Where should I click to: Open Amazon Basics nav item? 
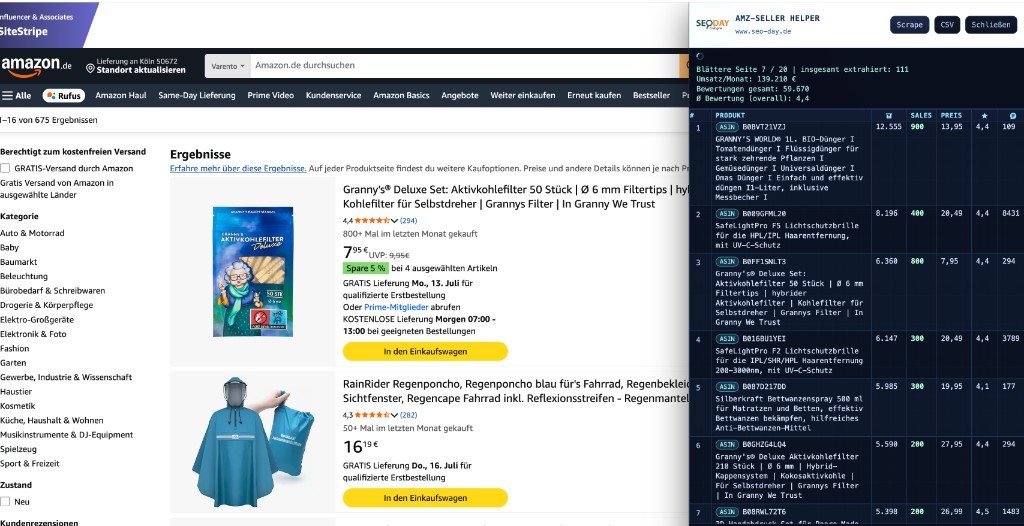[x=401, y=95]
